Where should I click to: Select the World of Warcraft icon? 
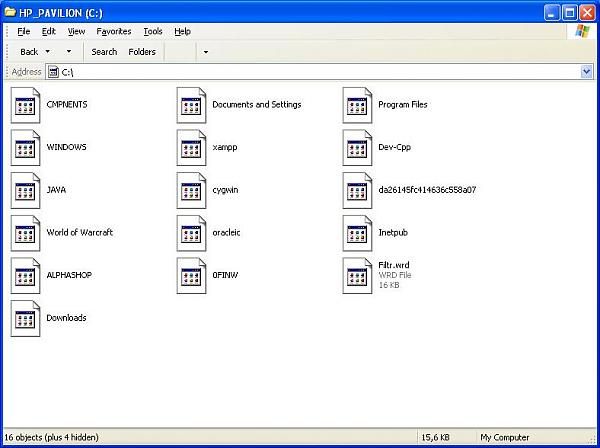pyautogui.click(x=25, y=233)
